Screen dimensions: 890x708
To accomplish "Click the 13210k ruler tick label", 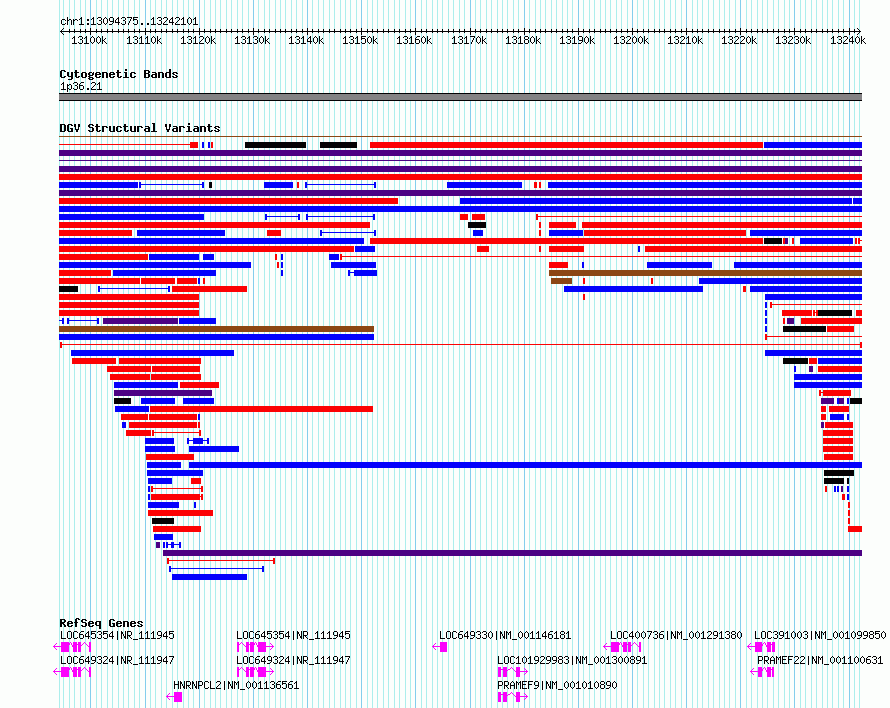I will [x=685, y=40].
